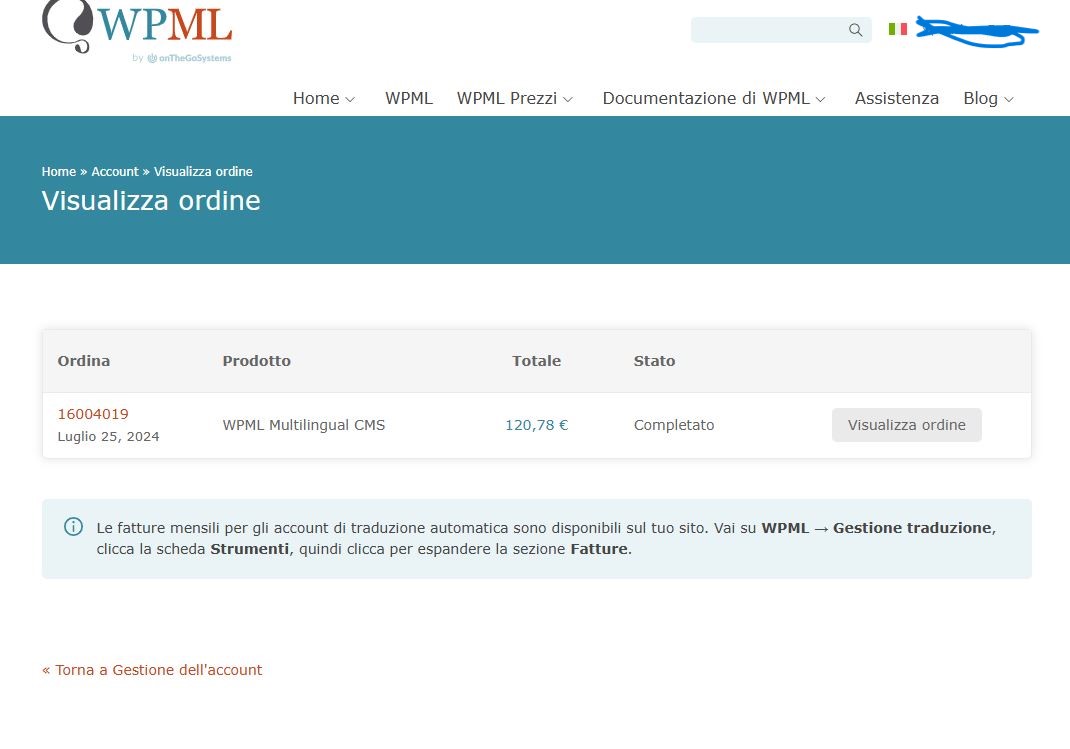Image resolution: width=1070 pixels, height=749 pixels.
Task: Click the Visualizza ordine breadcrumb text
Action: (203, 171)
